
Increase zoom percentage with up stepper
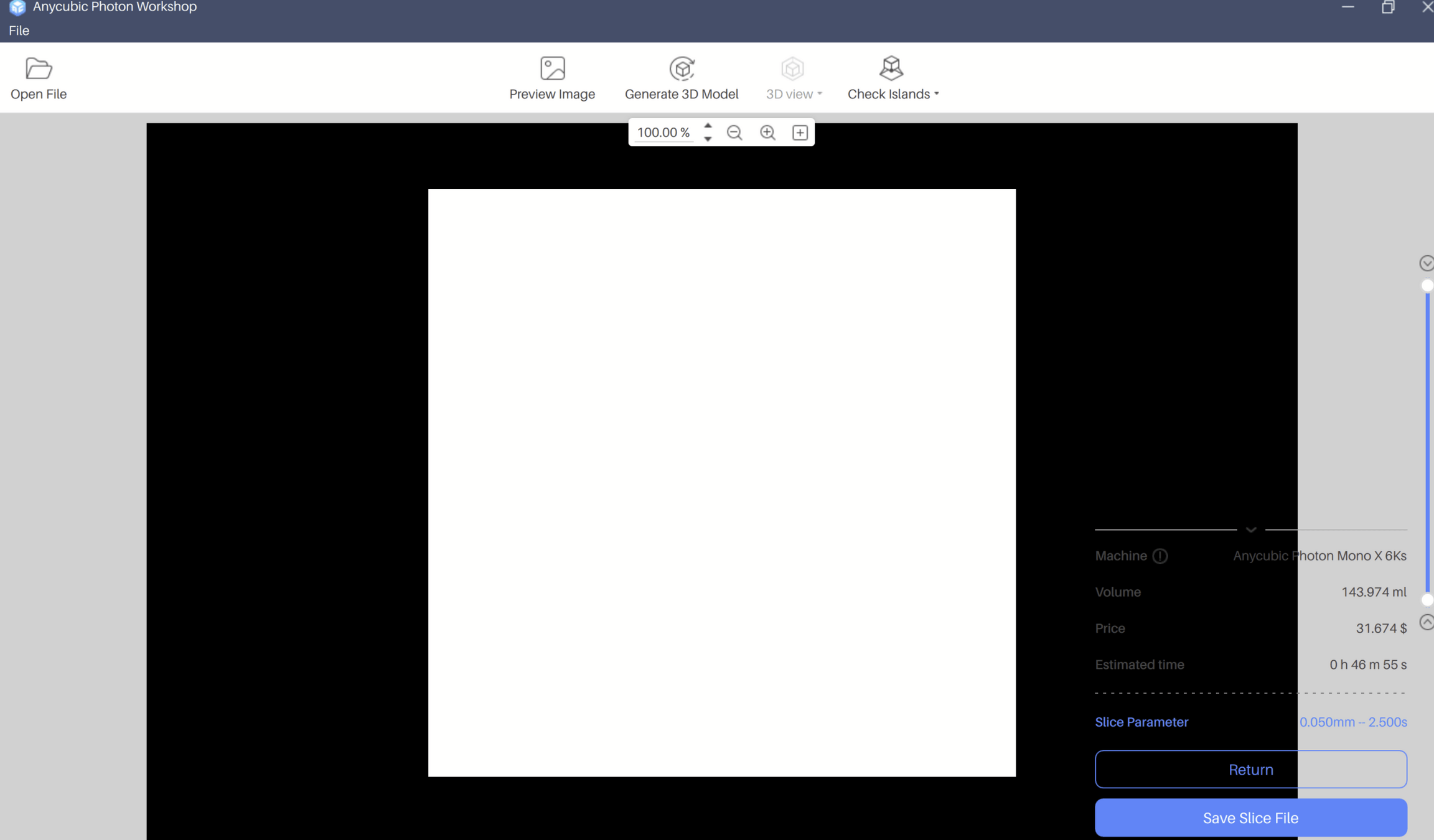pyautogui.click(x=708, y=126)
